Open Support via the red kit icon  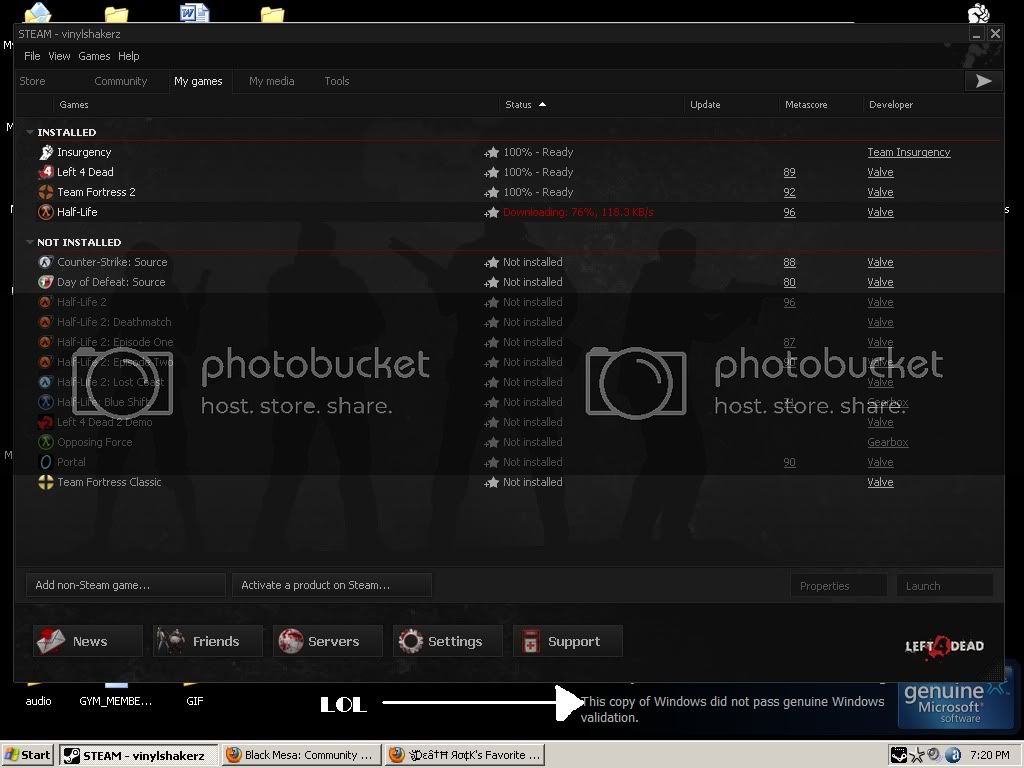click(x=530, y=641)
